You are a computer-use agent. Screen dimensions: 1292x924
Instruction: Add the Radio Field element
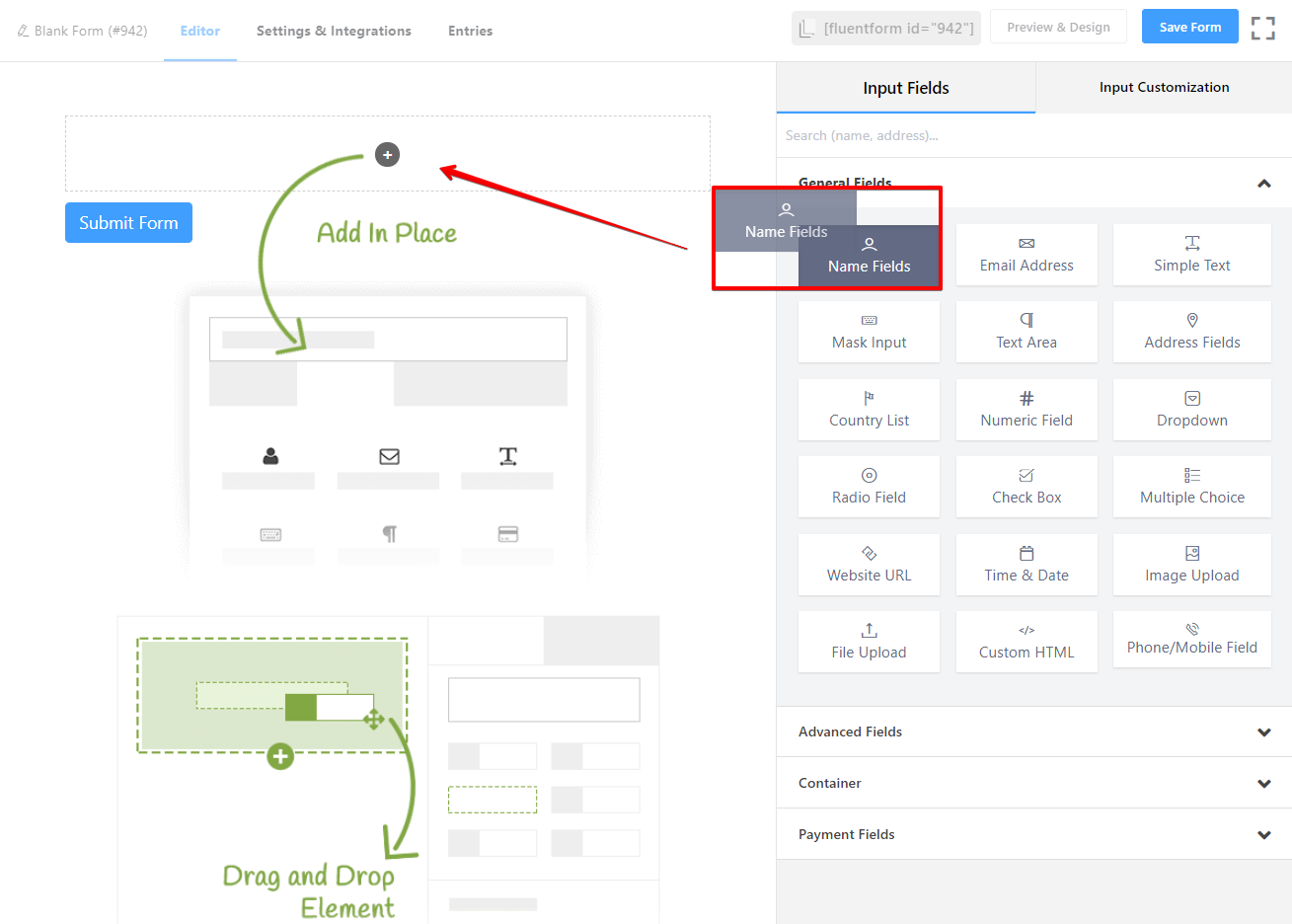pyautogui.click(x=869, y=487)
